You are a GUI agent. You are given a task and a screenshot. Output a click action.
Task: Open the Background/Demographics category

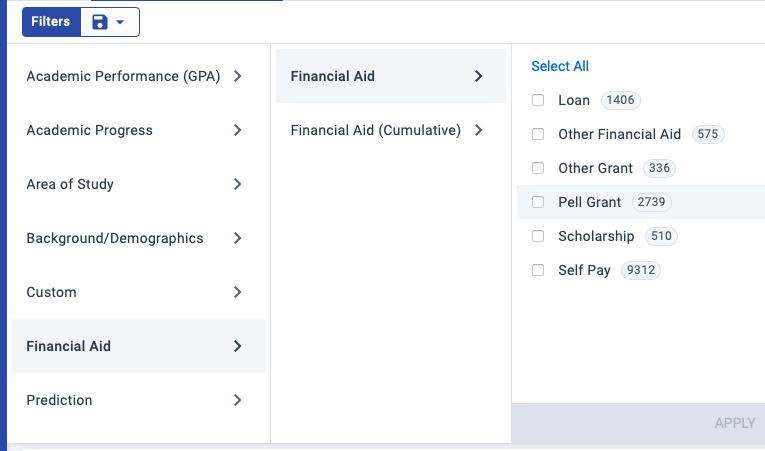click(x=115, y=238)
